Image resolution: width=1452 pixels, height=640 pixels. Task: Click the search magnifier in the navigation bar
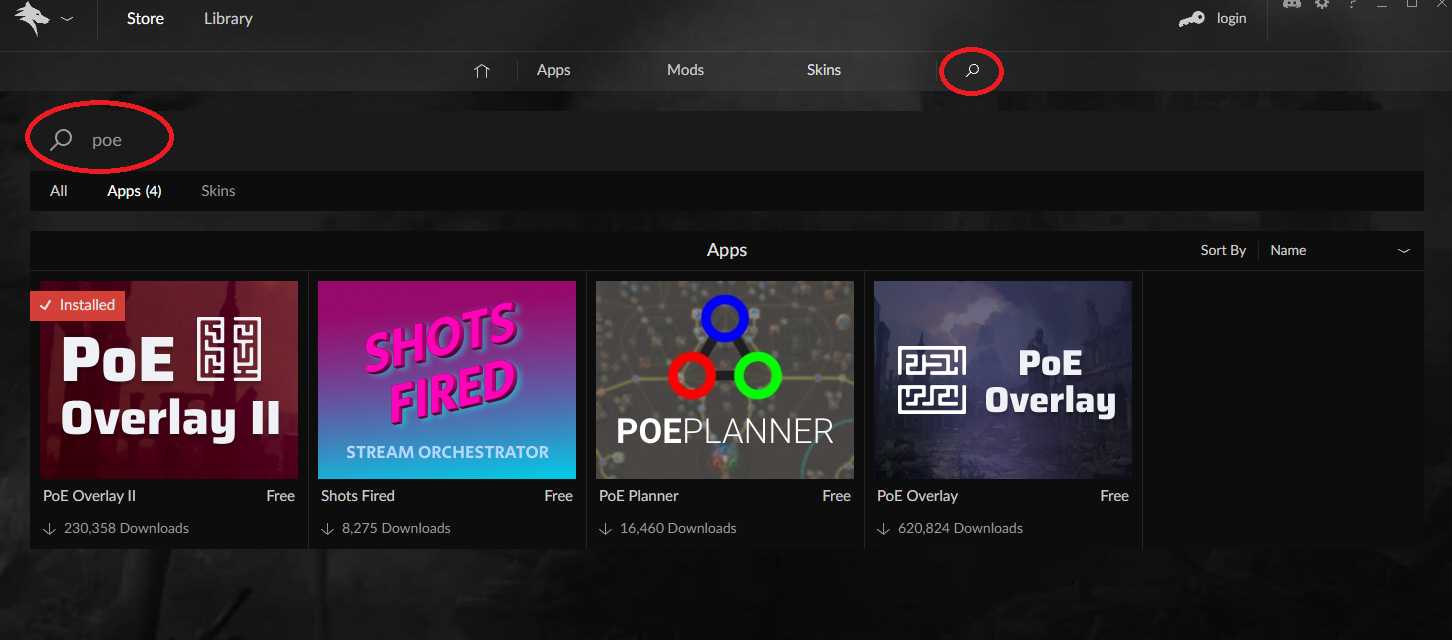pos(971,71)
